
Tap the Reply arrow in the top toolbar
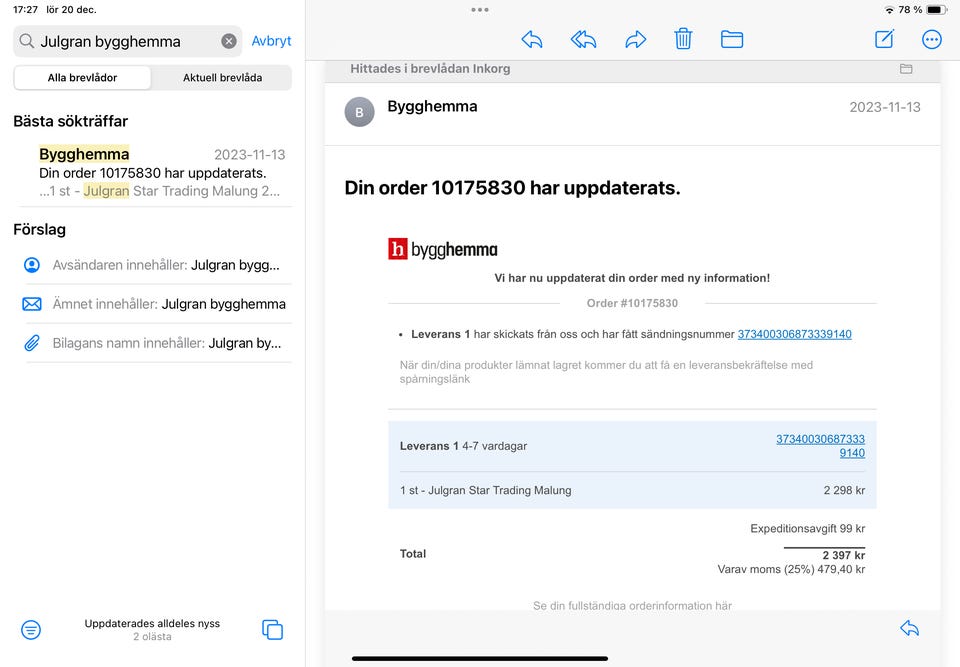click(531, 40)
